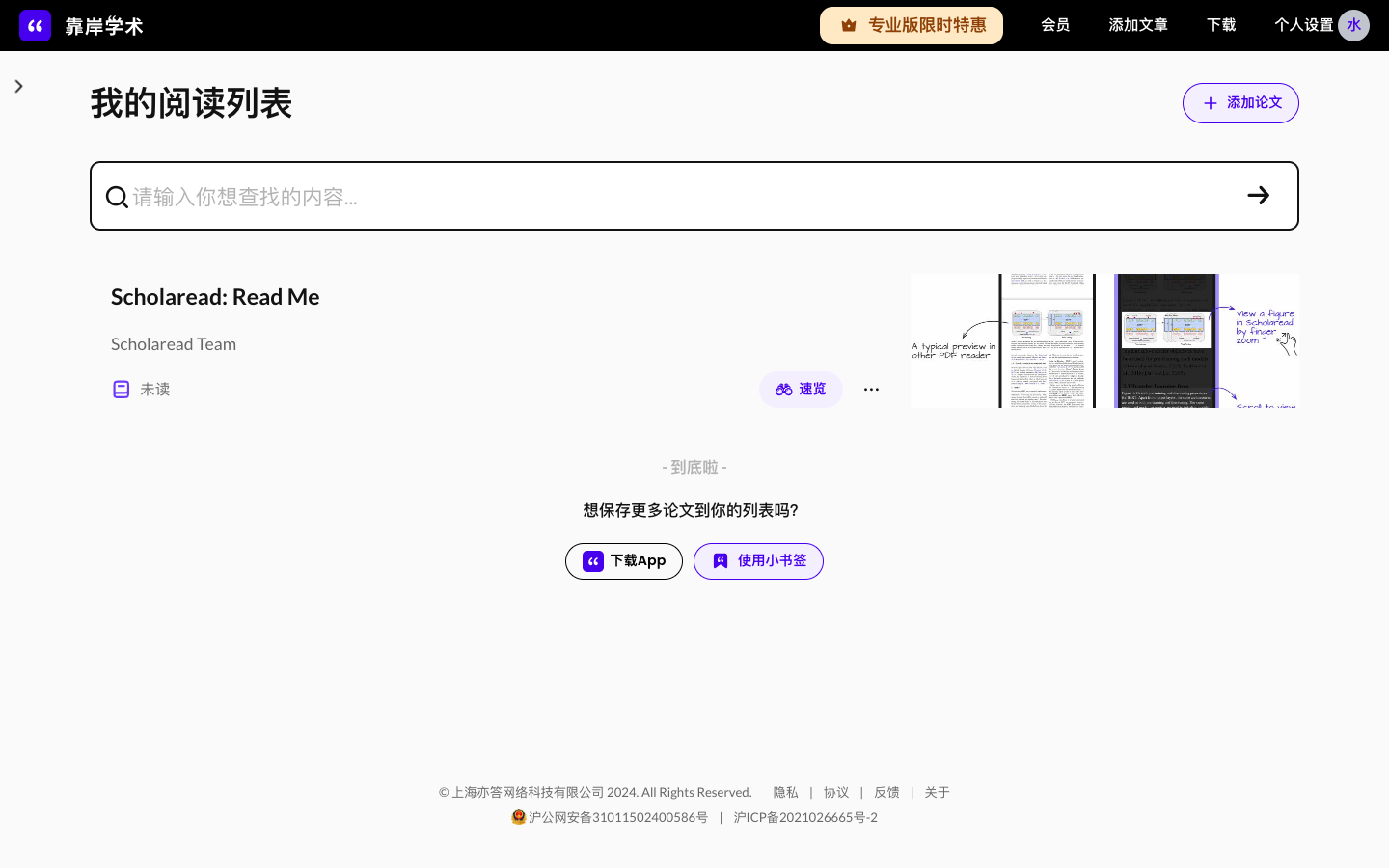This screenshot has height=868, width=1389.
Task: Select 添加文章 from the top navigation
Action: click(x=1137, y=25)
